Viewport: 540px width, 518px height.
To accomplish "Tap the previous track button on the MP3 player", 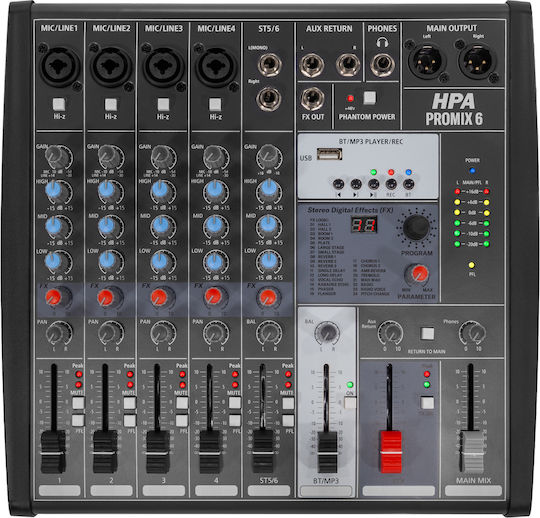I will point(338,185).
